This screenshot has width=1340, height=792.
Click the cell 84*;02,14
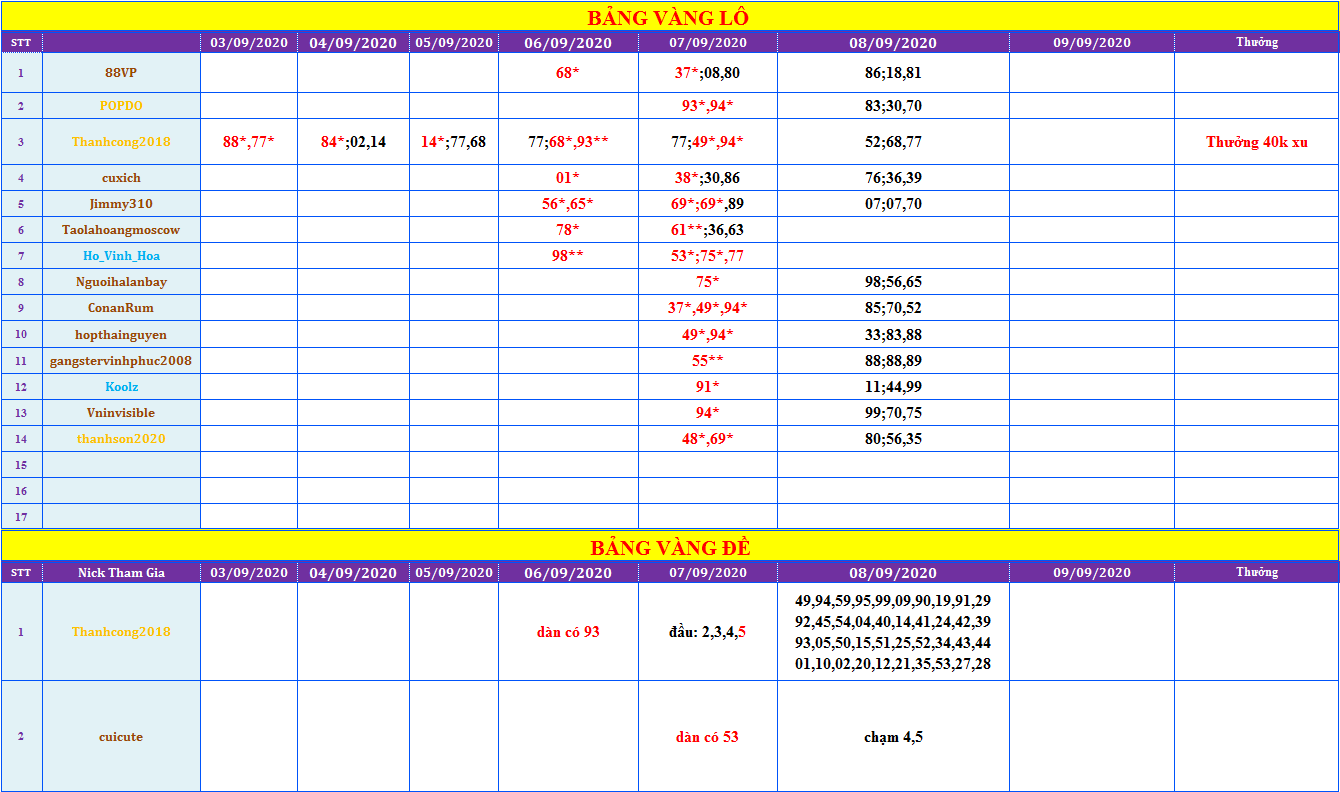353,142
